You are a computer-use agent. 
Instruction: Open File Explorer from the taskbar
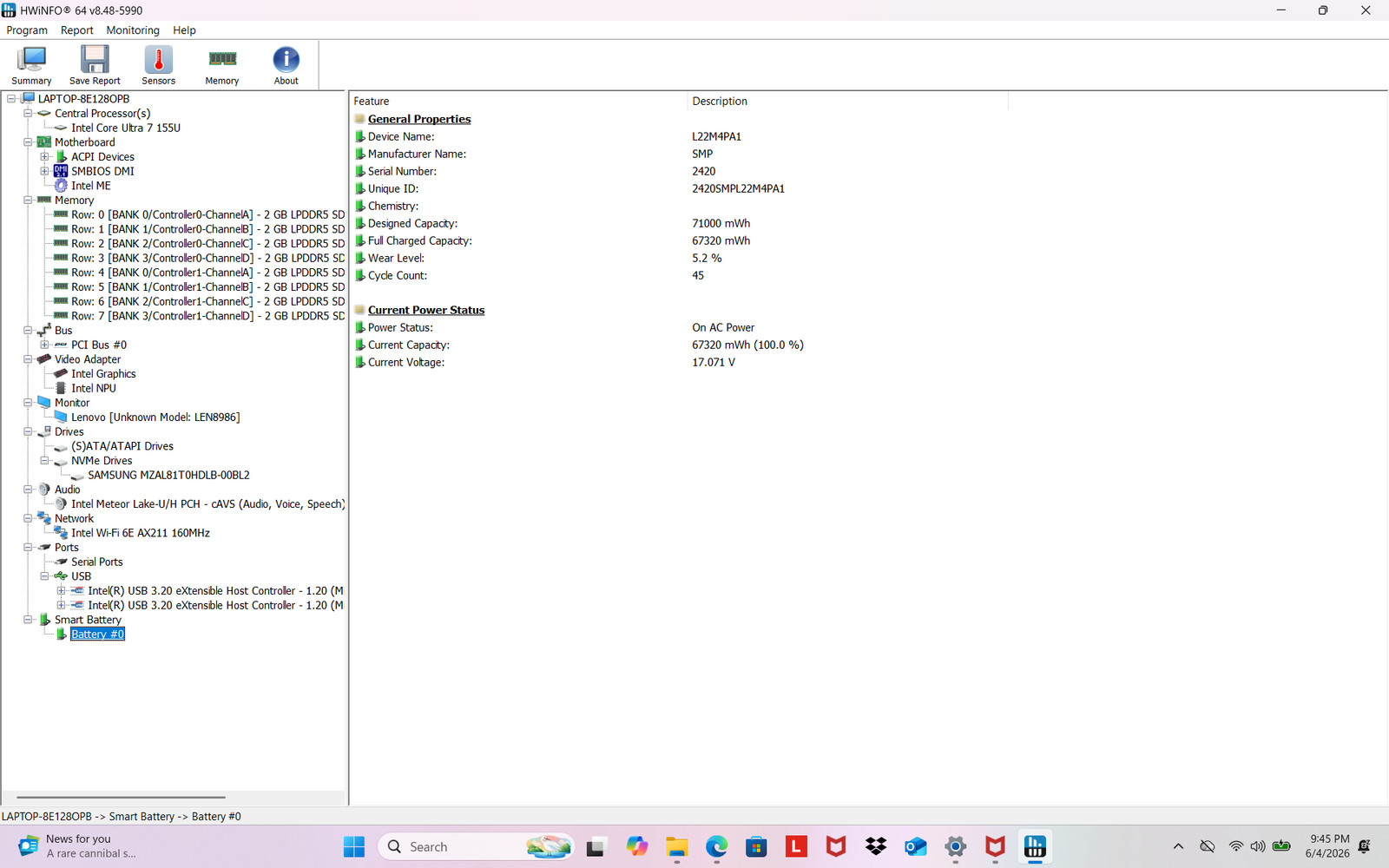click(x=676, y=847)
